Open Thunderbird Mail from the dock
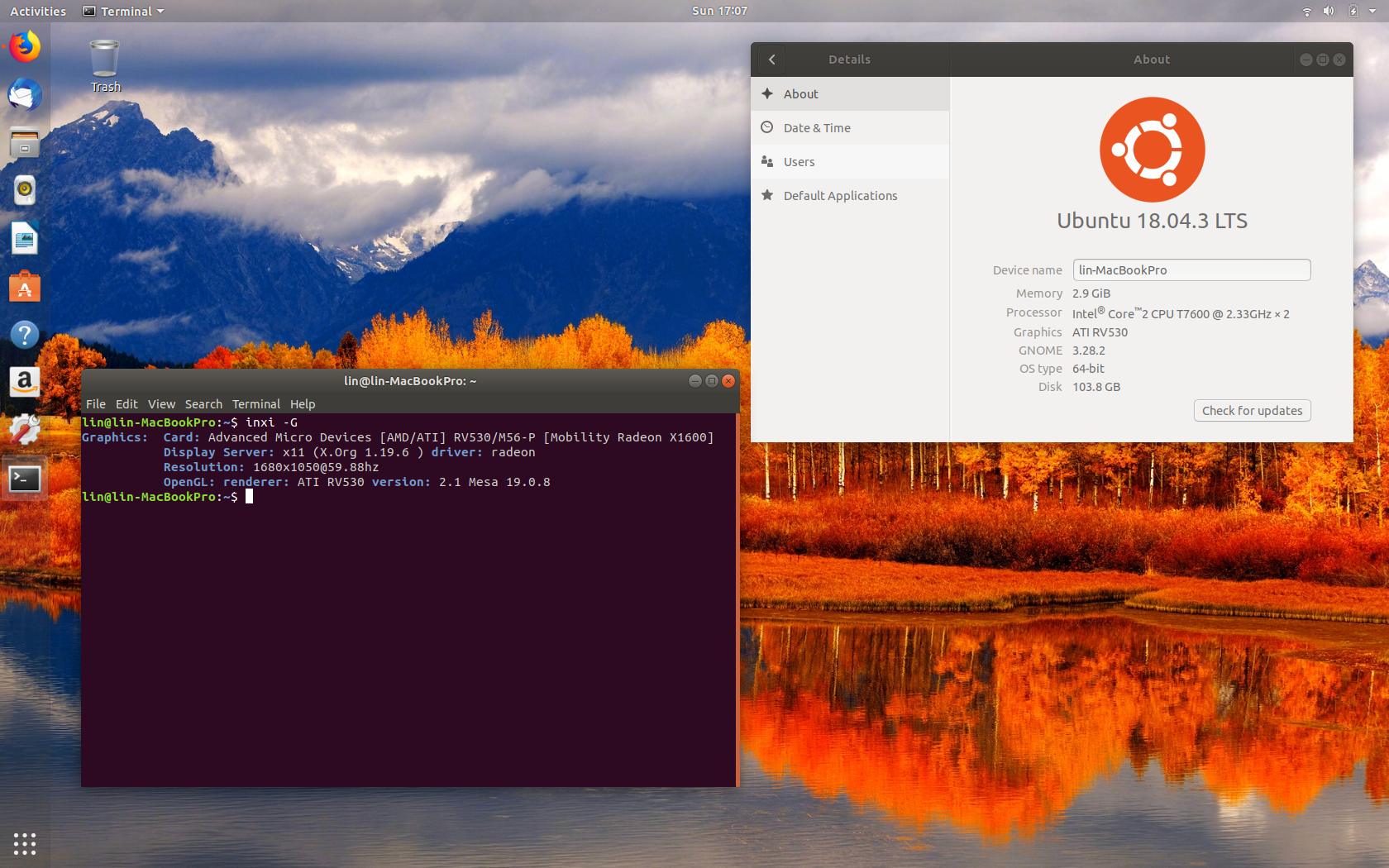The image size is (1389, 868). coord(25,94)
